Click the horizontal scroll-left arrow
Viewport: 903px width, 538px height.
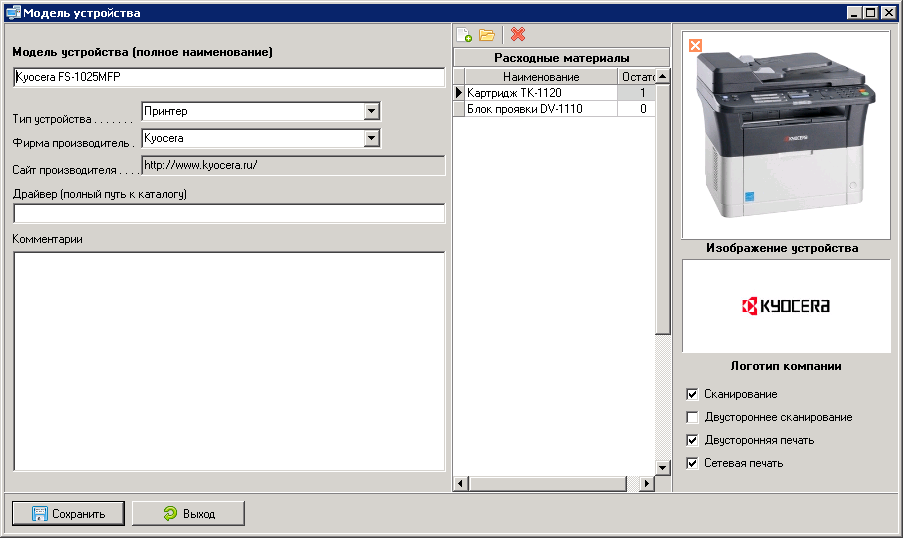(x=460, y=484)
